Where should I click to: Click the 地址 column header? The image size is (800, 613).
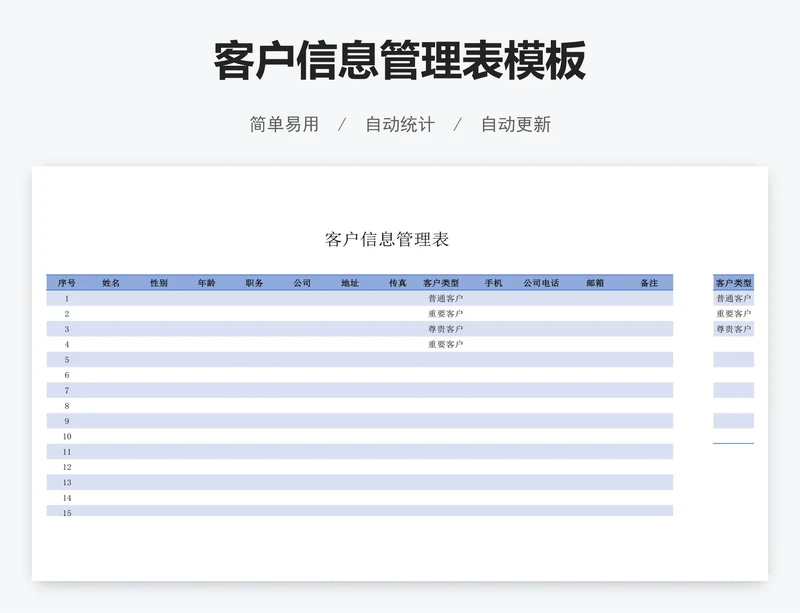click(350, 283)
